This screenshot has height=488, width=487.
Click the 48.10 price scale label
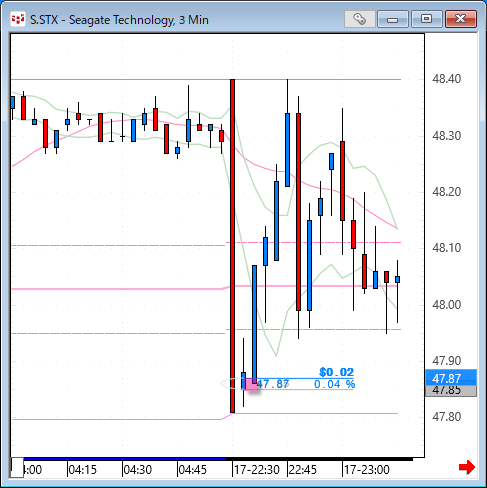coord(446,248)
